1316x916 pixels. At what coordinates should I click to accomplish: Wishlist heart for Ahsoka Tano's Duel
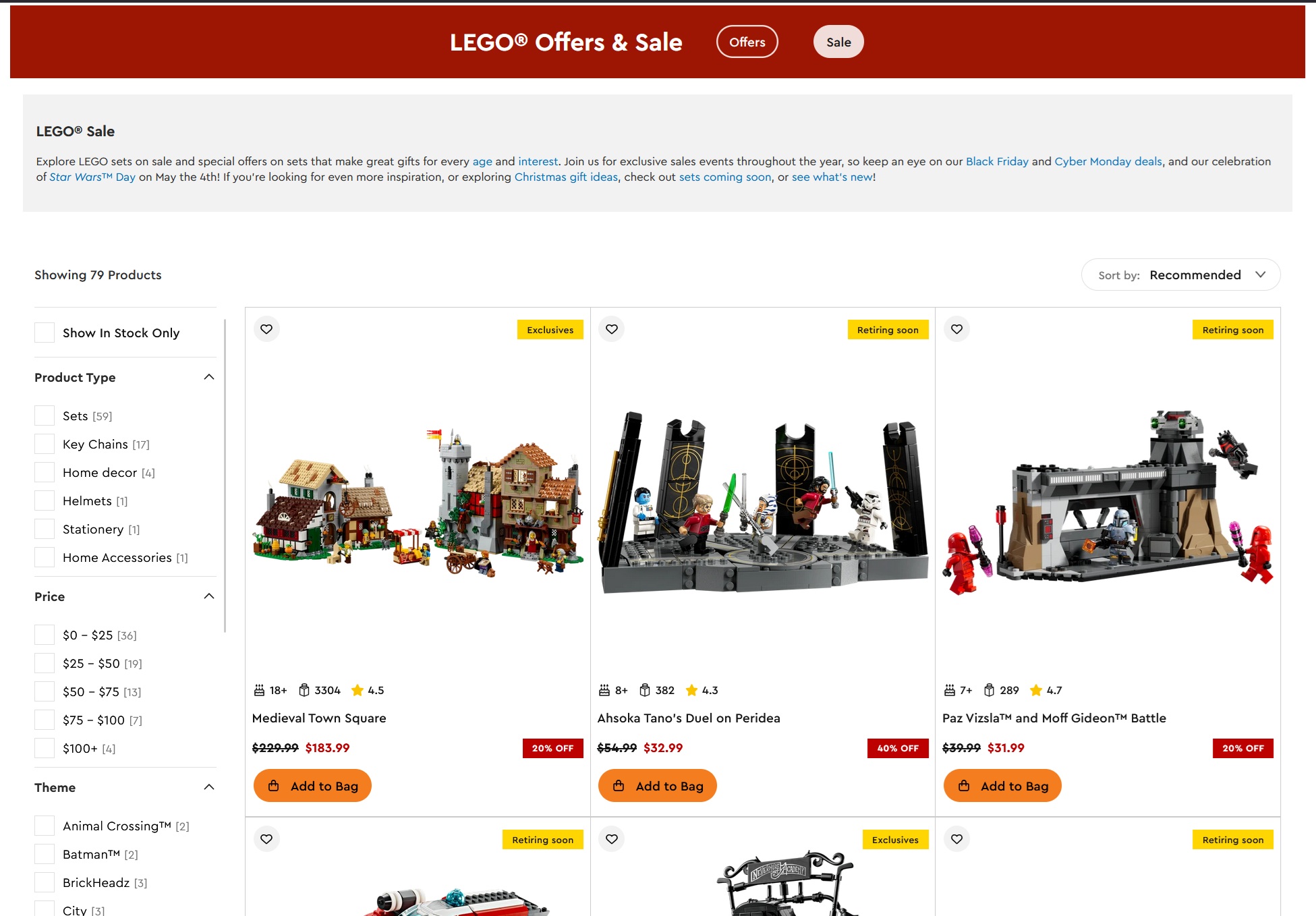[612, 329]
